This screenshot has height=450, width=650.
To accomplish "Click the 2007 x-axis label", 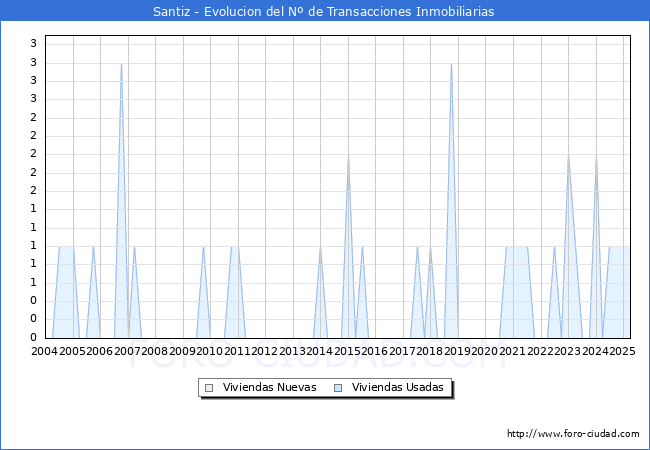I will (127, 351).
